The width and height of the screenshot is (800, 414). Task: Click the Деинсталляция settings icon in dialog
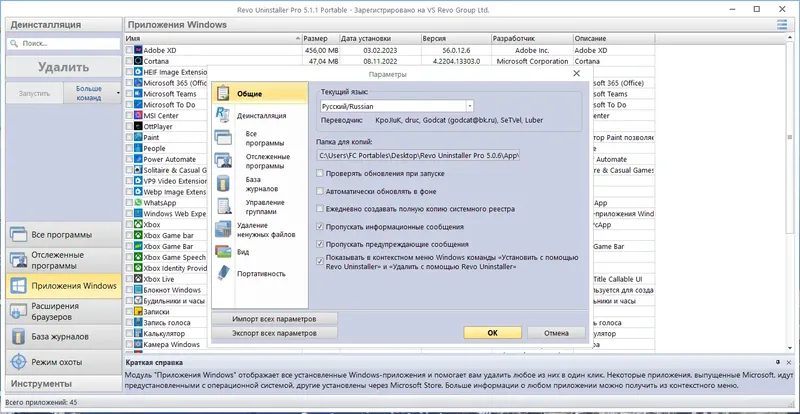point(223,115)
